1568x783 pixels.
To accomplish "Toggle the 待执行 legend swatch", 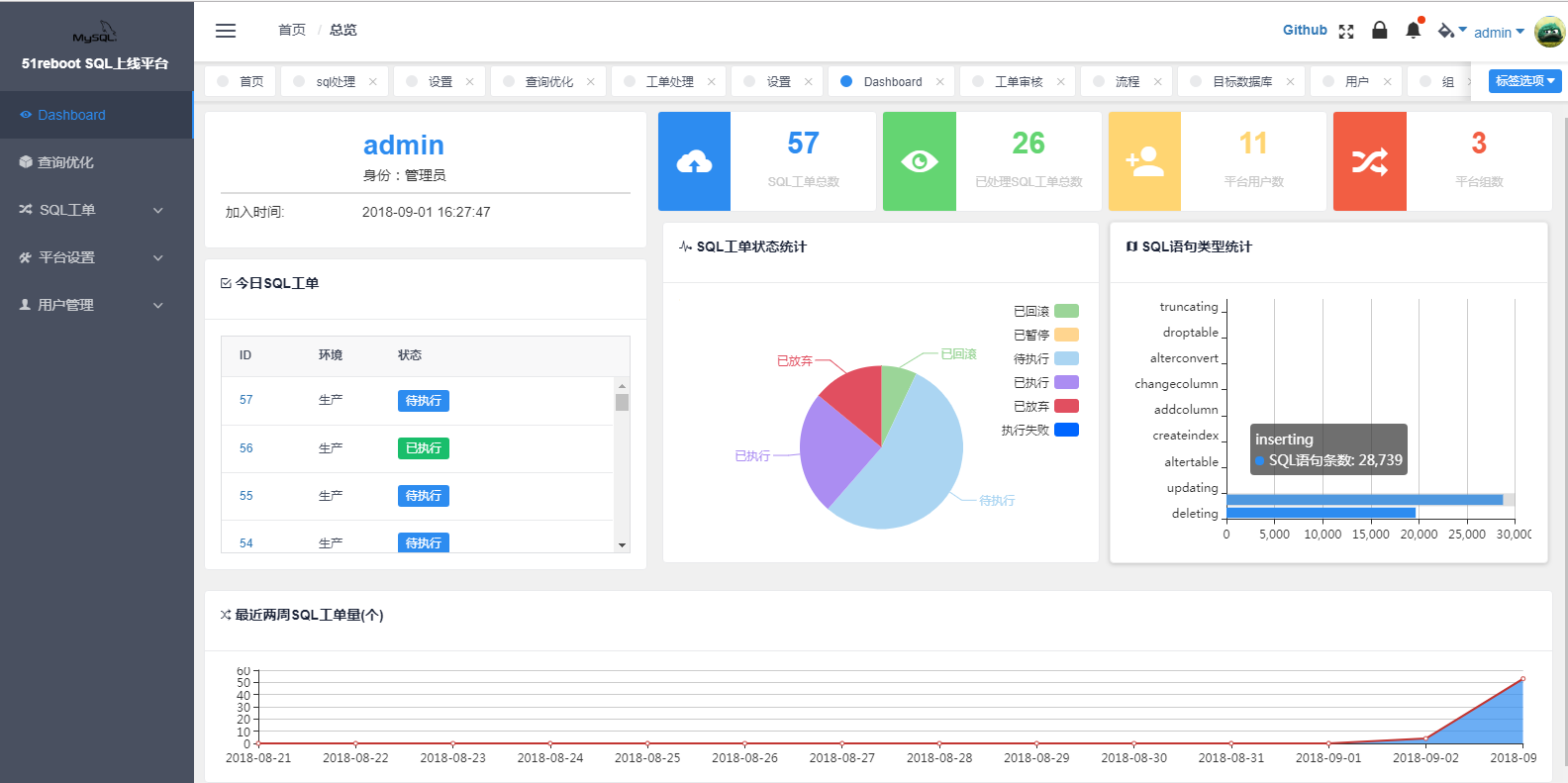I will [1066, 358].
